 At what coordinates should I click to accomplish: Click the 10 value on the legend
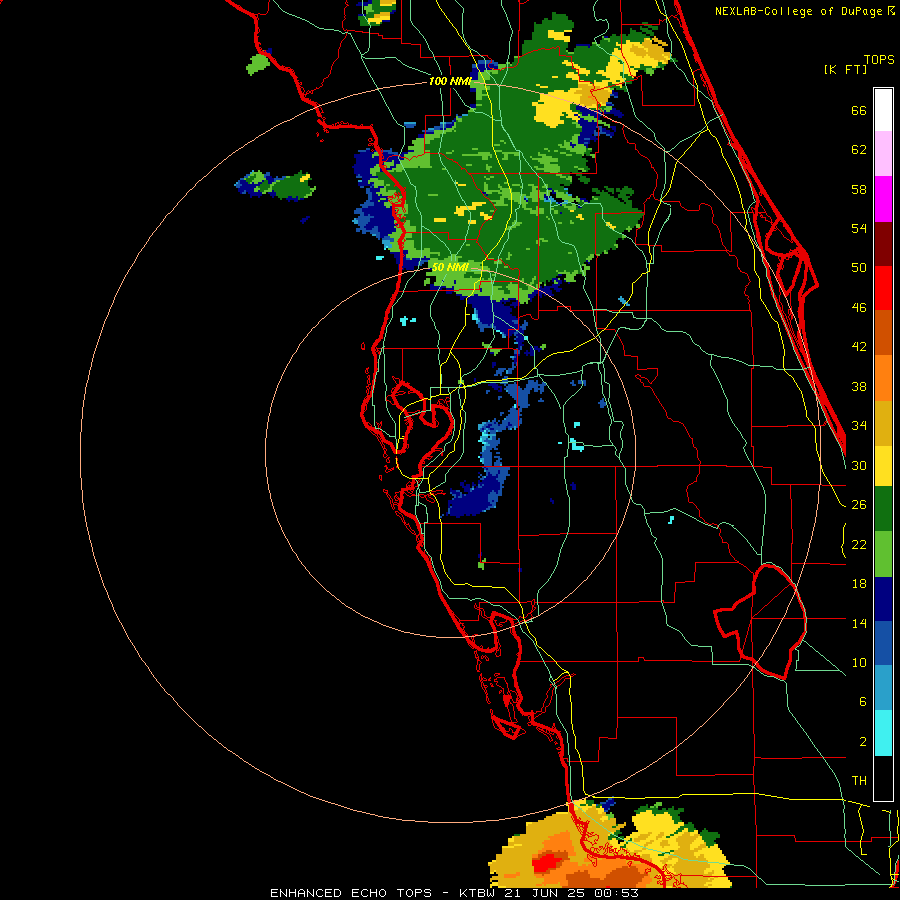[x=859, y=662]
